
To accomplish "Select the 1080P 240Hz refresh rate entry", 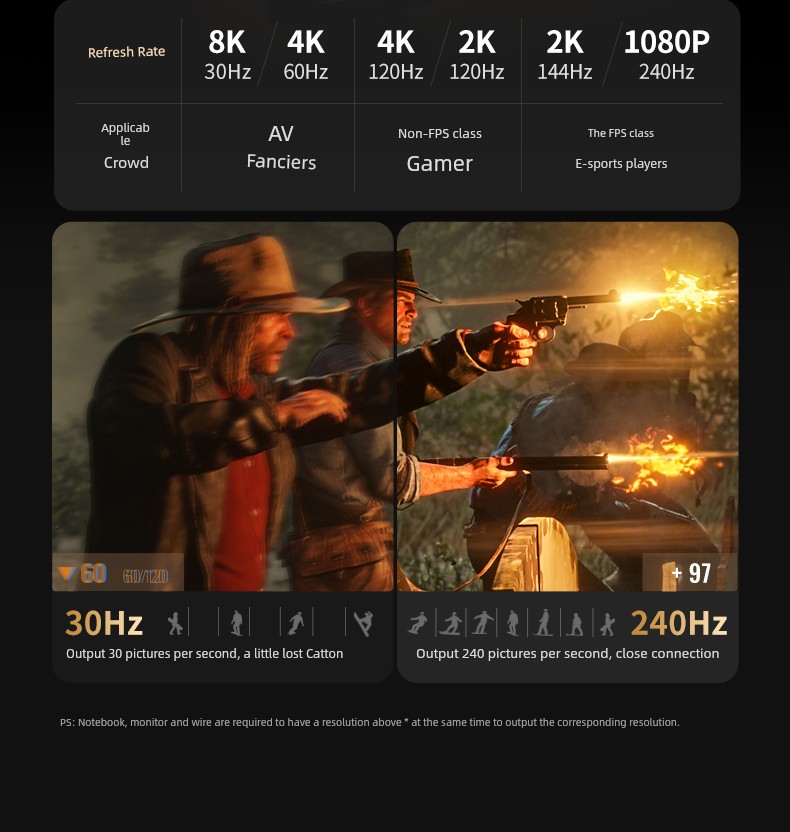I will point(666,55).
